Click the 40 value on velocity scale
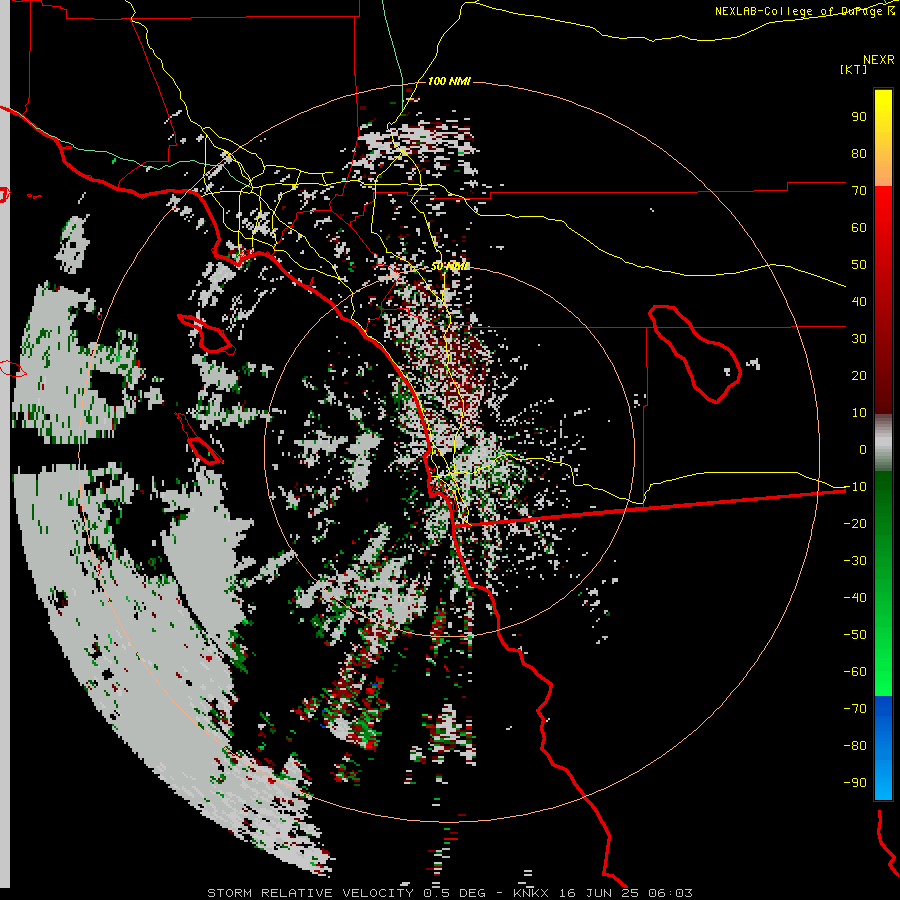The width and height of the screenshot is (900, 900). click(859, 301)
